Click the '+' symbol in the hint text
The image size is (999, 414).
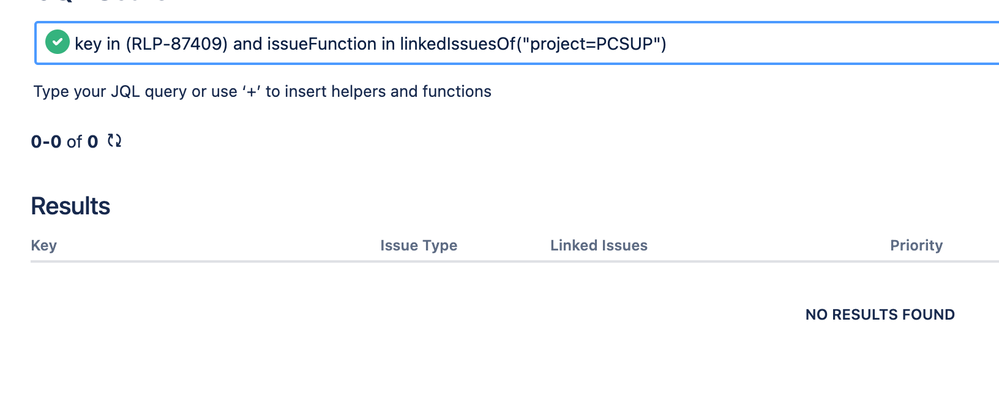click(250, 92)
